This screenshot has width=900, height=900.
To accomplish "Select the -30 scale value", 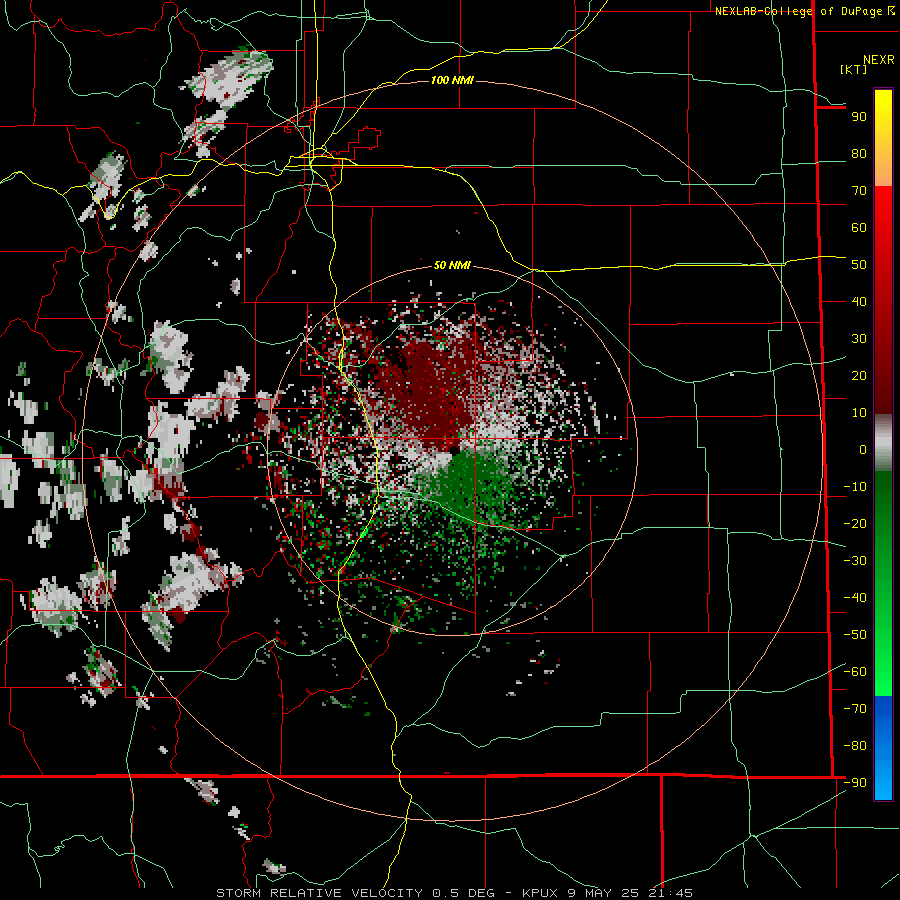I will [855, 561].
